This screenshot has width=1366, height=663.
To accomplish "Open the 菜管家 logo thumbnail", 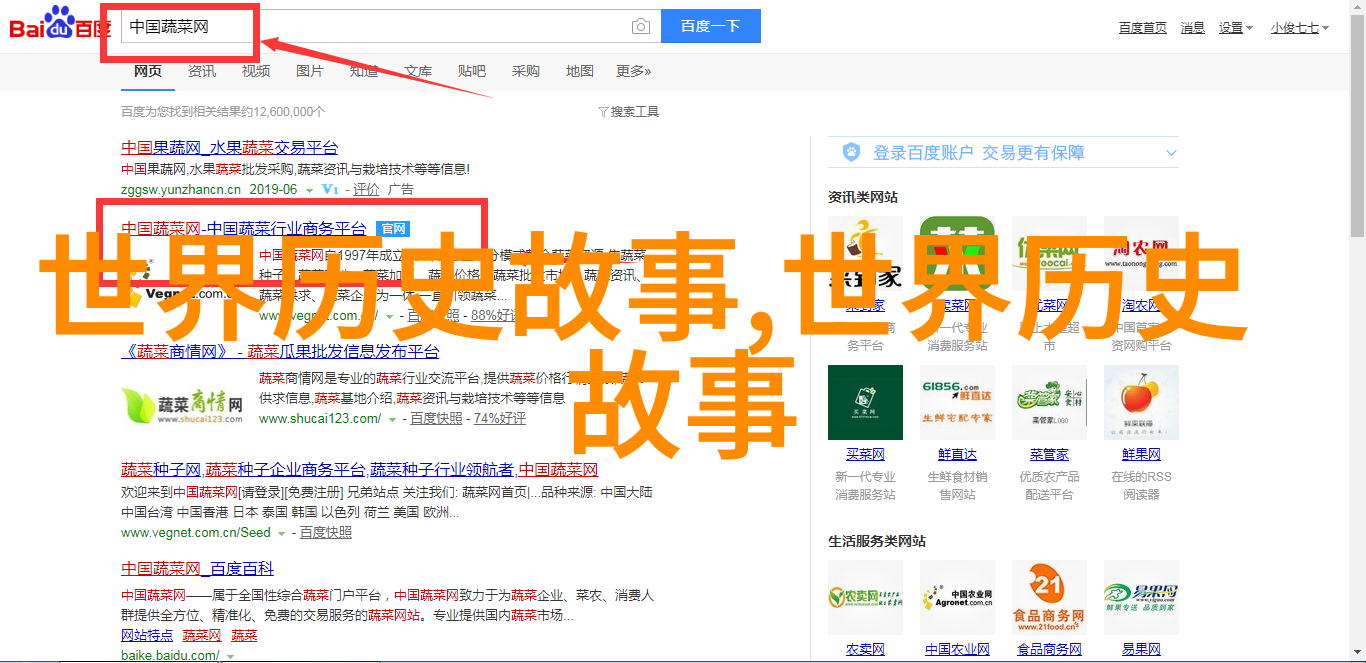I will point(1049,402).
